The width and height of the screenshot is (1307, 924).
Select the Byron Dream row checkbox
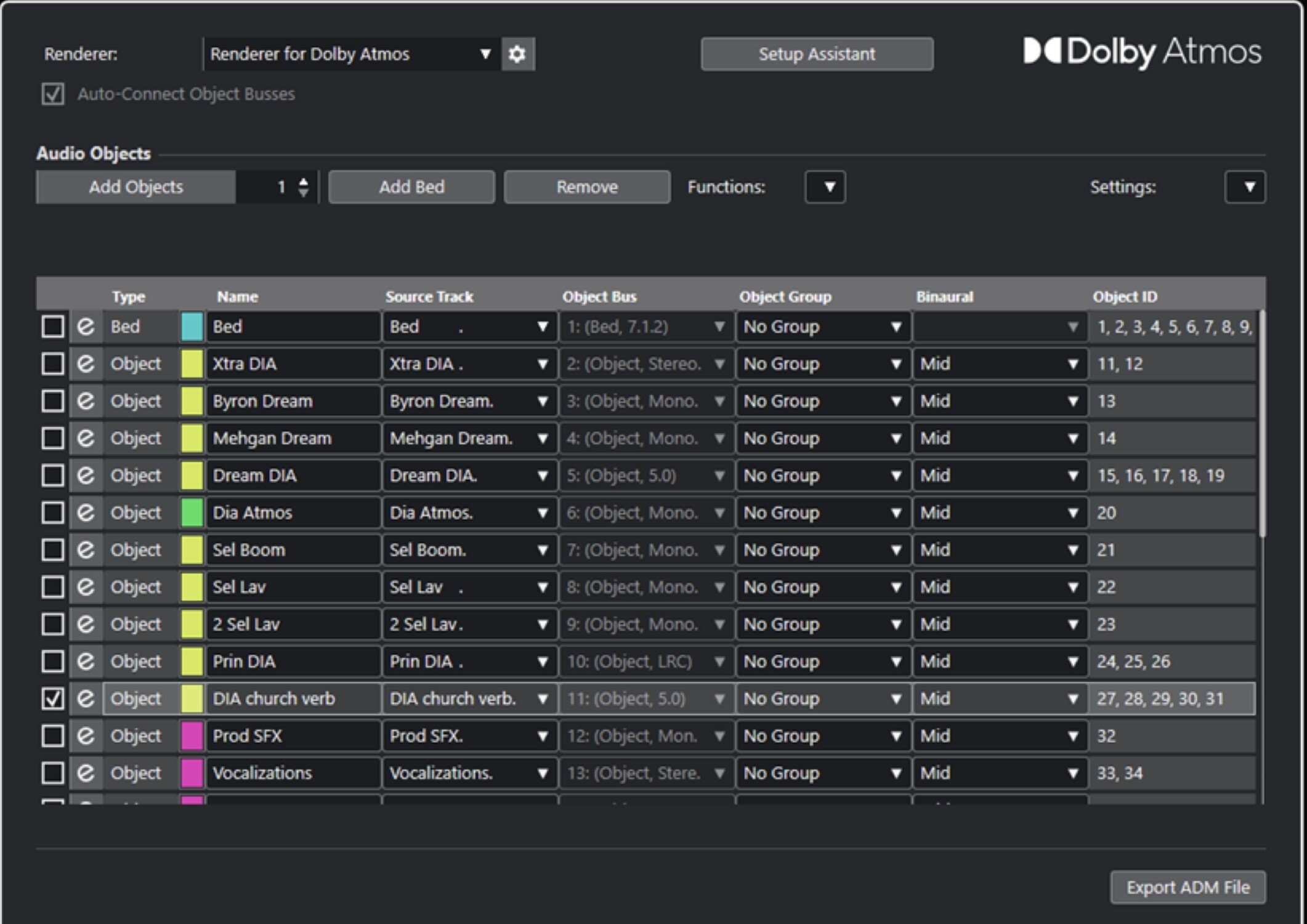coord(53,401)
